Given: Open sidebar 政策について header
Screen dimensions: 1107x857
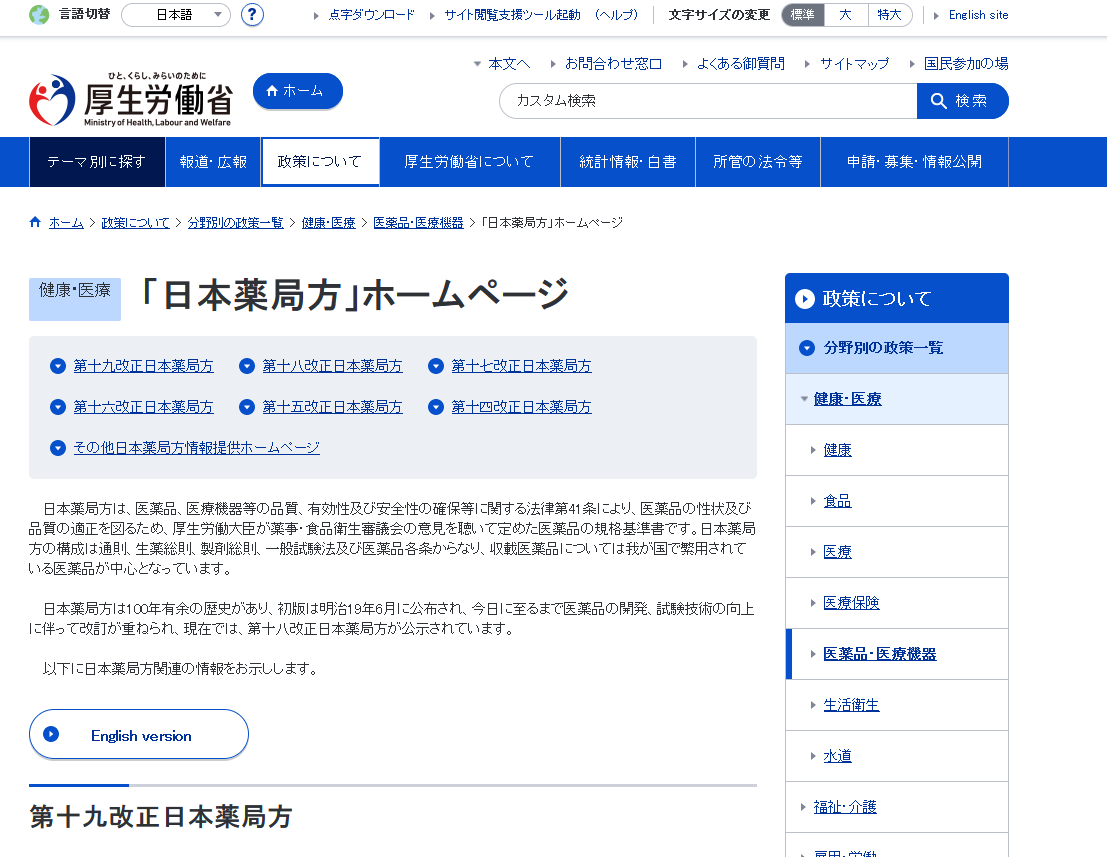Looking at the screenshot, I should pyautogui.click(x=897, y=299).
